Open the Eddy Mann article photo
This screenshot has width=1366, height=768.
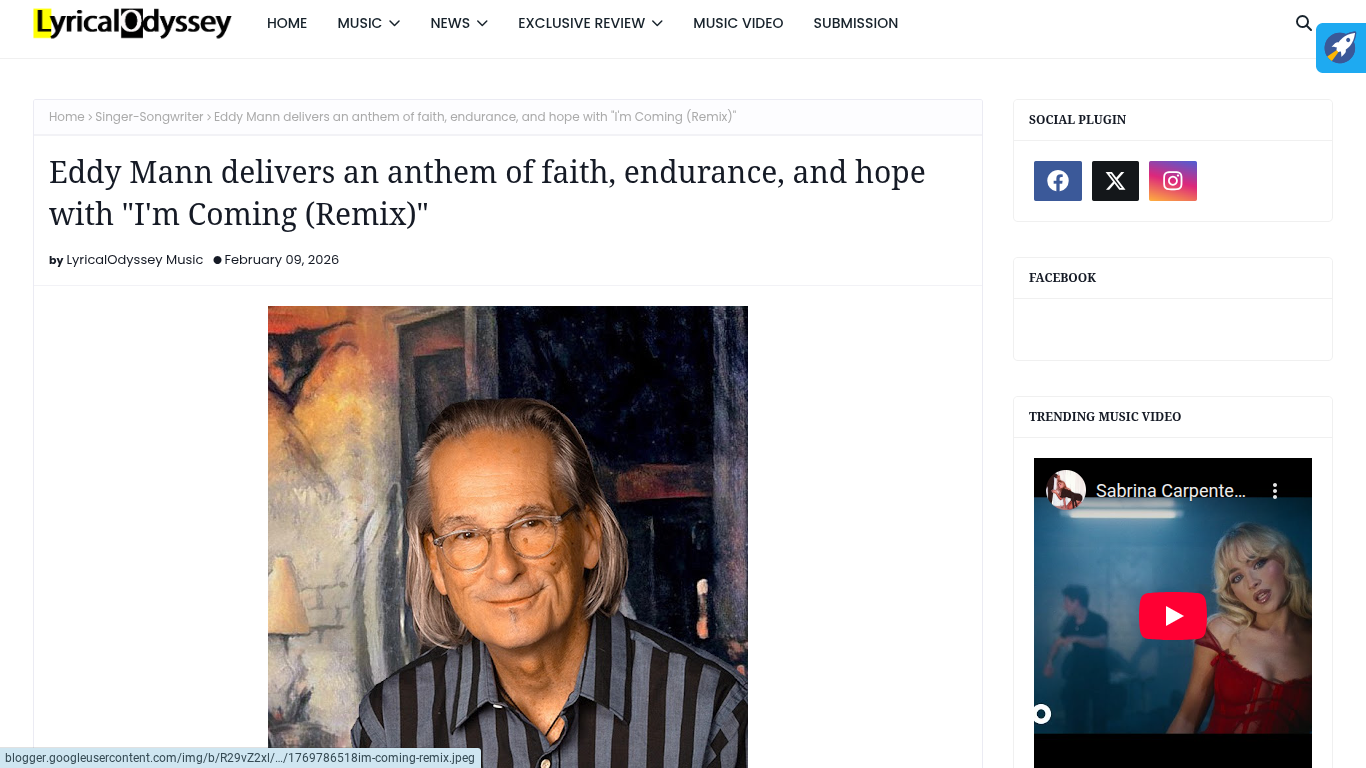point(508,537)
